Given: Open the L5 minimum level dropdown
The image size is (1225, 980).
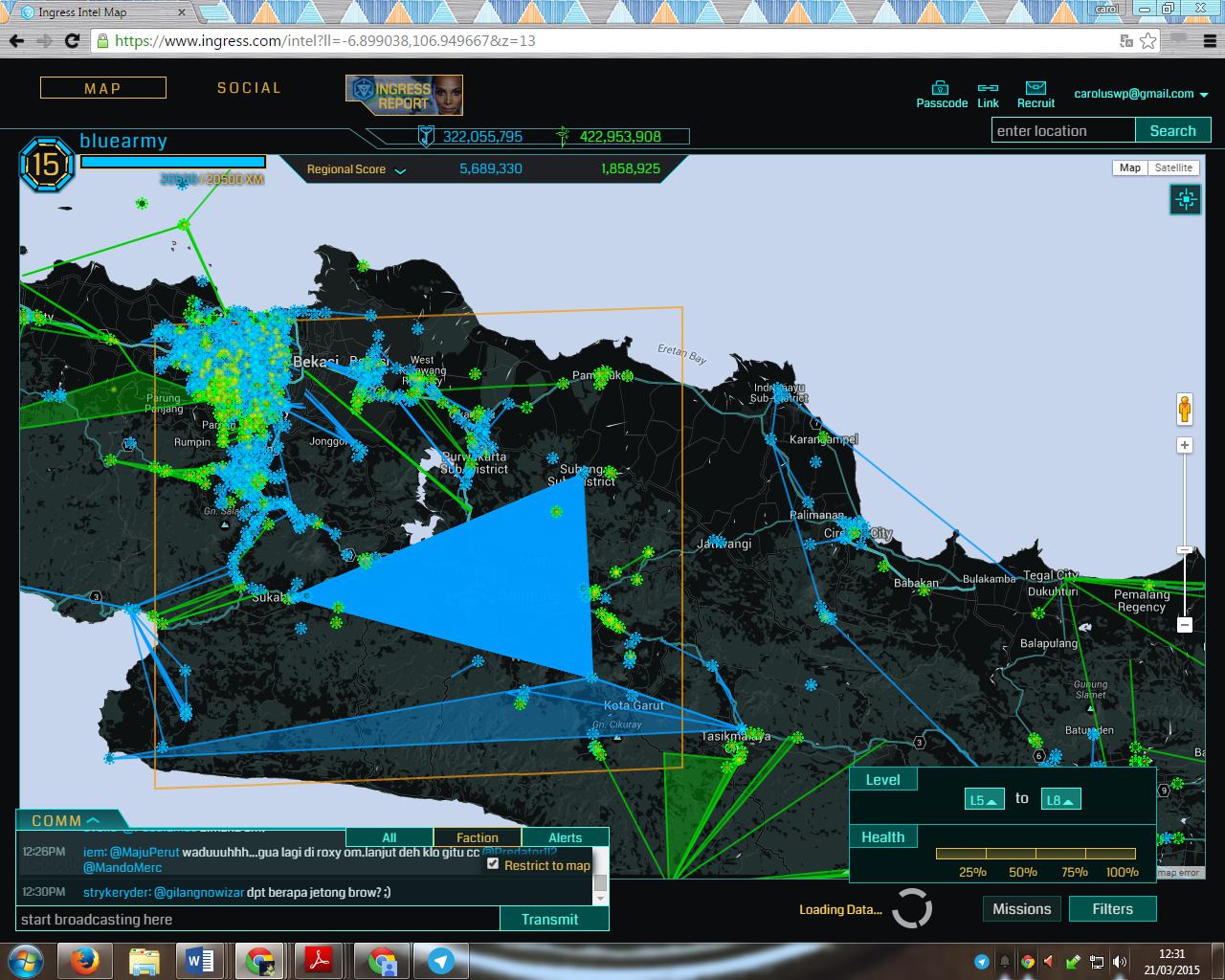Looking at the screenshot, I should tap(985, 799).
